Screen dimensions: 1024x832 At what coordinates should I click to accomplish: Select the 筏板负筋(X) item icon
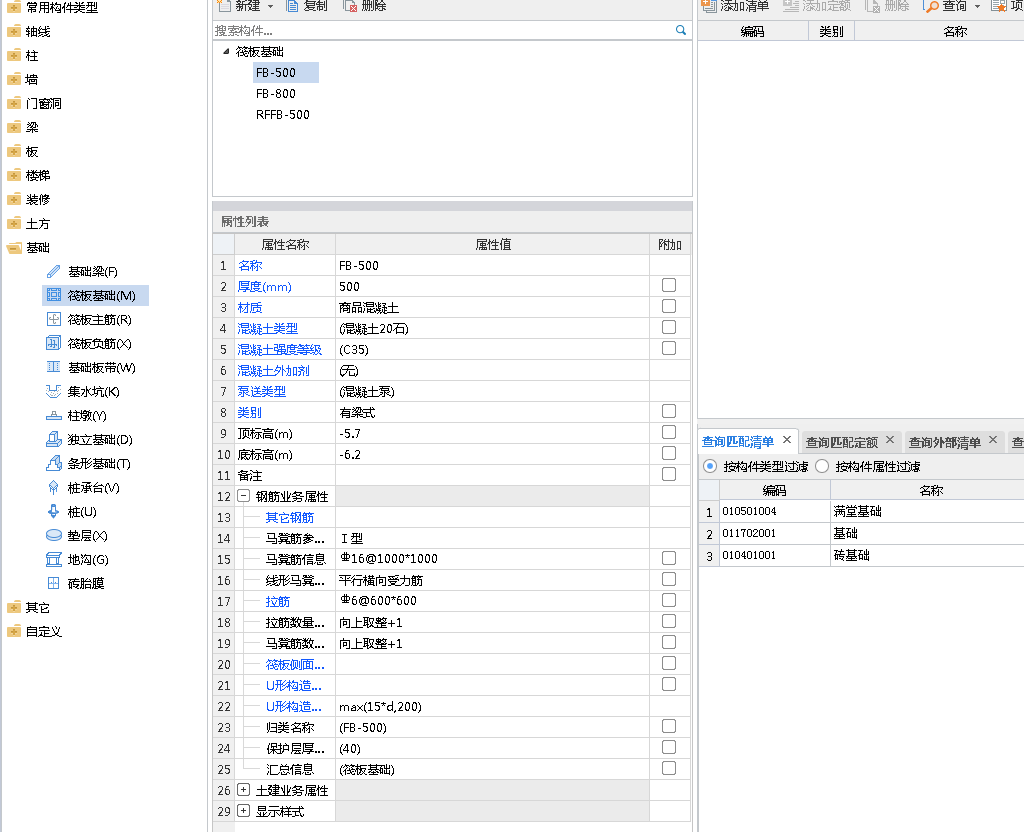click(54, 344)
